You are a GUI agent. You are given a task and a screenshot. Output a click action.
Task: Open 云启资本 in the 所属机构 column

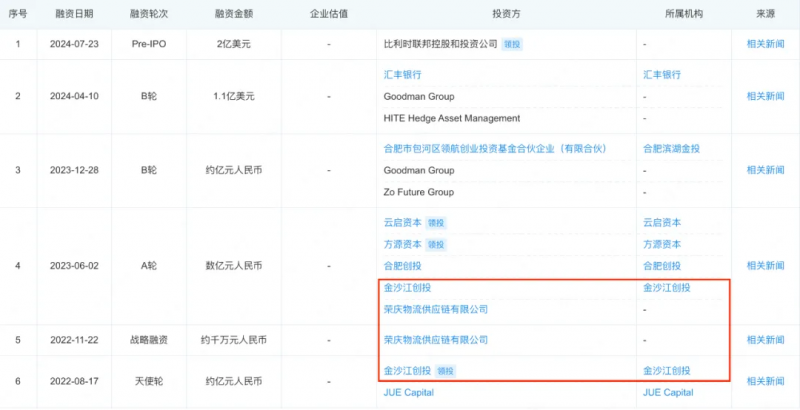[x=662, y=222]
